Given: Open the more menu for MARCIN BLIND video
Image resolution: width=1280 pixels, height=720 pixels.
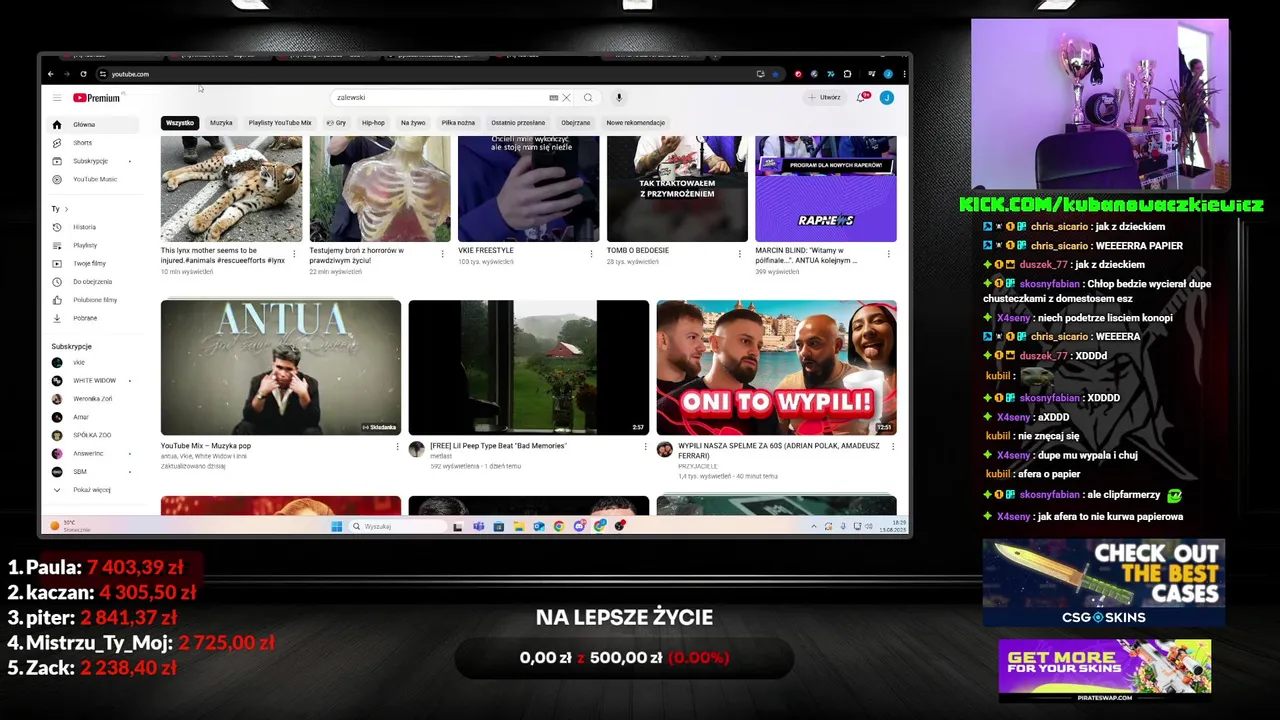Looking at the screenshot, I should [x=888, y=254].
